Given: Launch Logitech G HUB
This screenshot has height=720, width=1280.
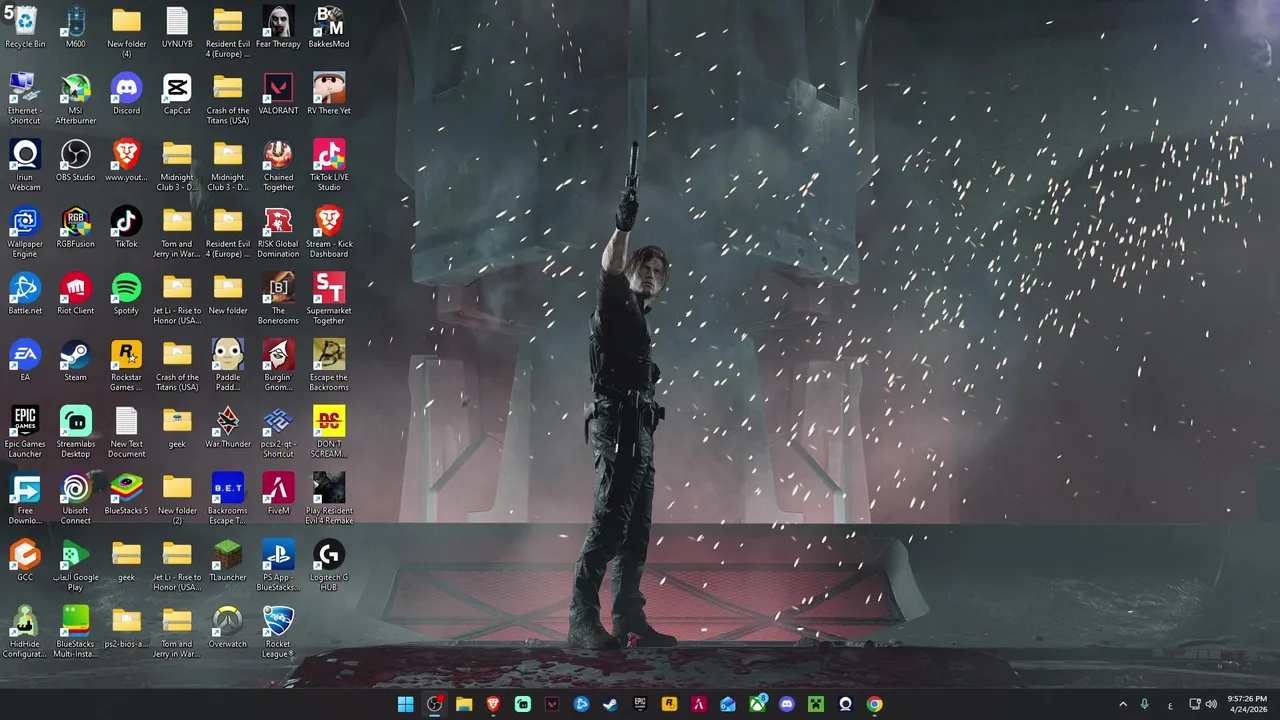Looking at the screenshot, I should coord(329,566).
